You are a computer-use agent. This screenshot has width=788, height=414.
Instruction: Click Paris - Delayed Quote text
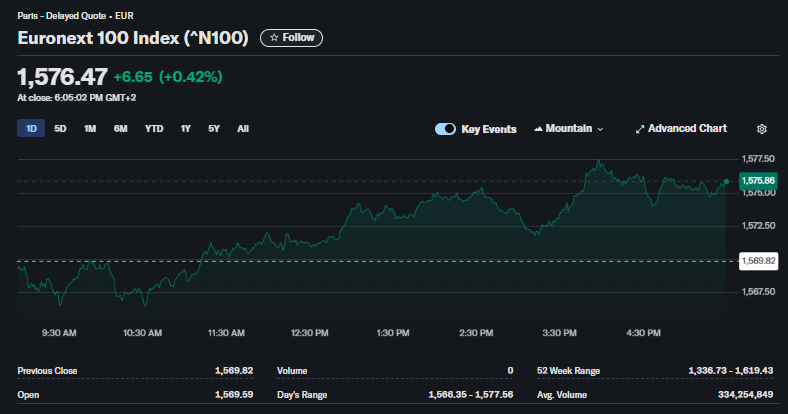pyautogui.click(x=75, y=16)
